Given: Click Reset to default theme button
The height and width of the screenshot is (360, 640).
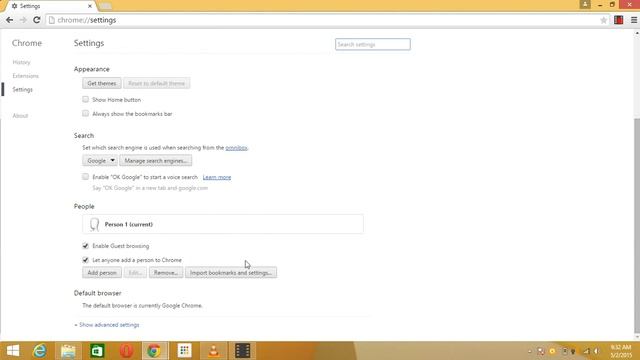Looking at the screenshot, I should pyautogui.click(x=157, y=83).
